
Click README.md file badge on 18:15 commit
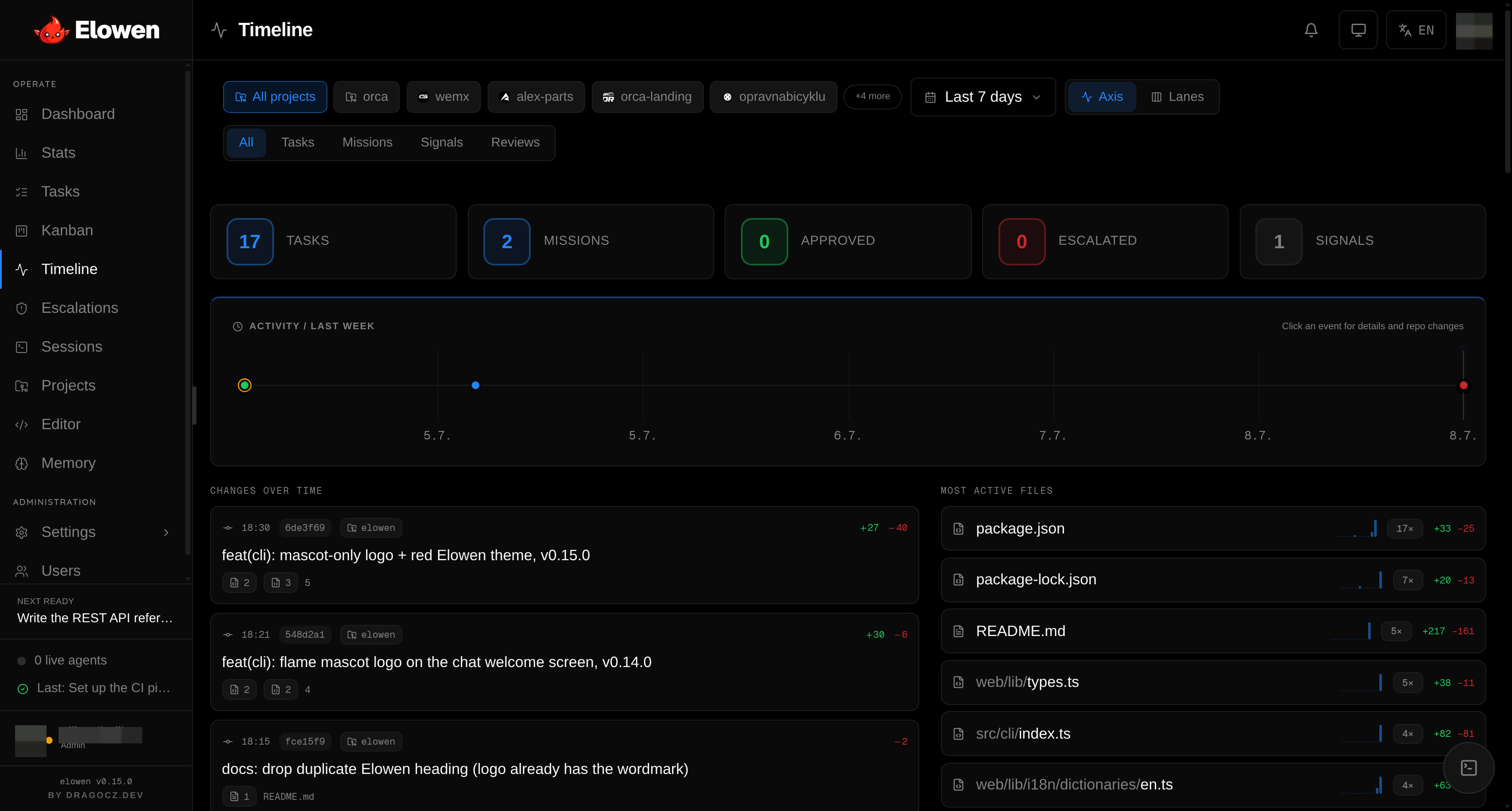point(240,796)
